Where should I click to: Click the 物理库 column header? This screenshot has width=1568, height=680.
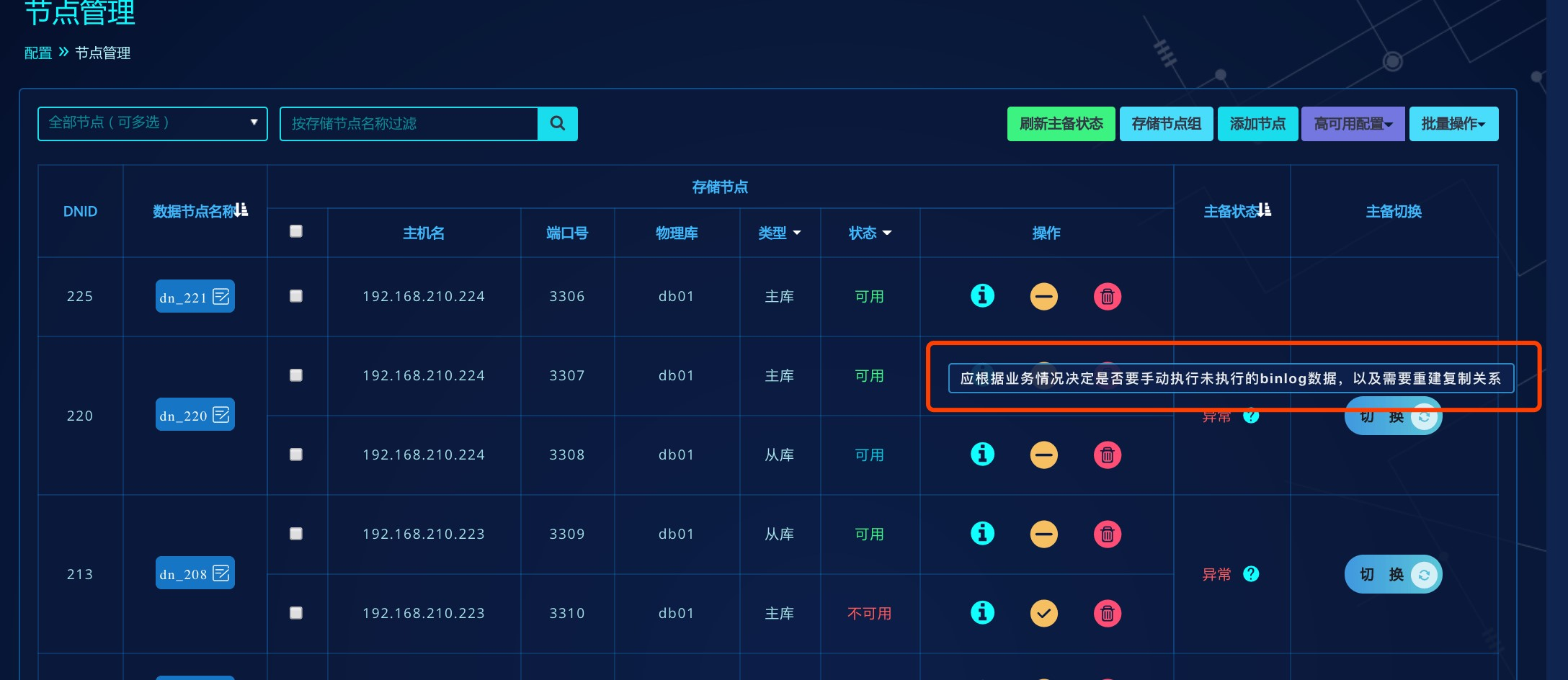click(x=677, y=233)
